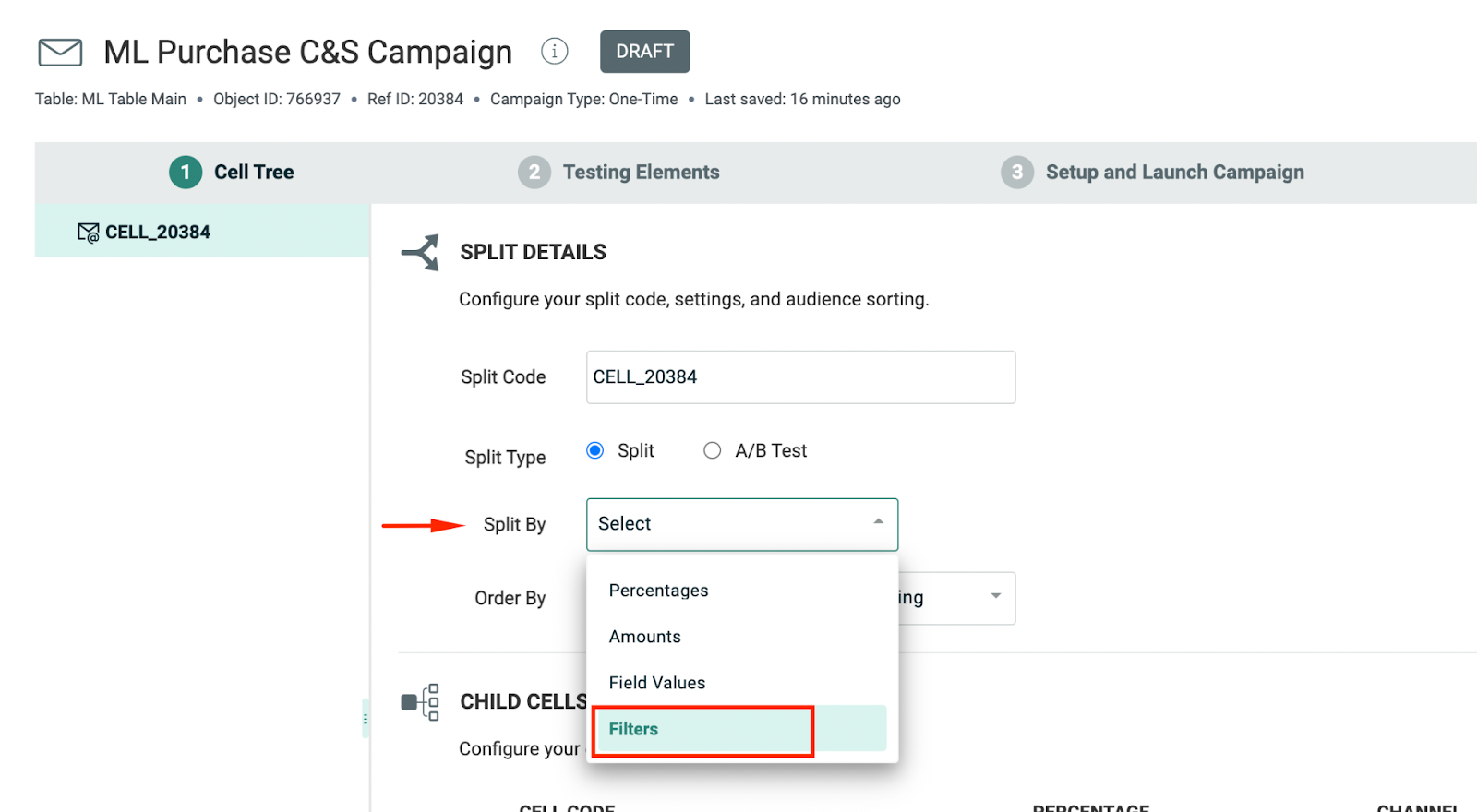Choose Amounts from the Split By list

click(x=644, y=637)
